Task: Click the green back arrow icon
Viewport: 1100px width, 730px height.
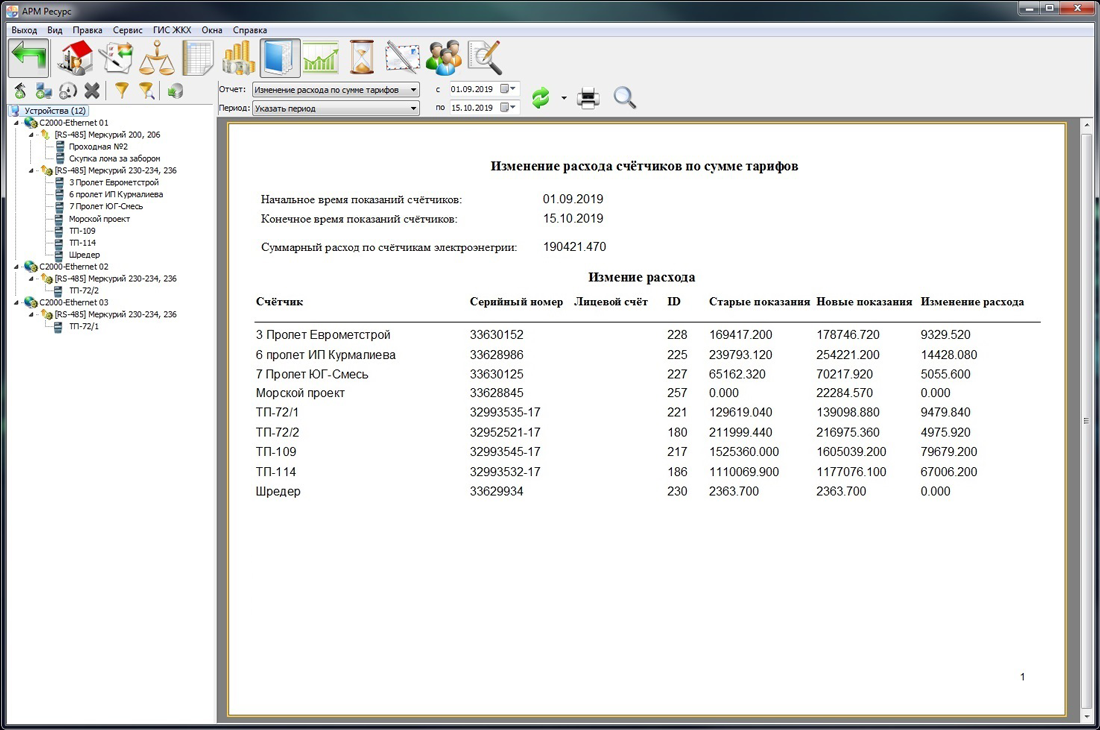Action: (28, 59)
